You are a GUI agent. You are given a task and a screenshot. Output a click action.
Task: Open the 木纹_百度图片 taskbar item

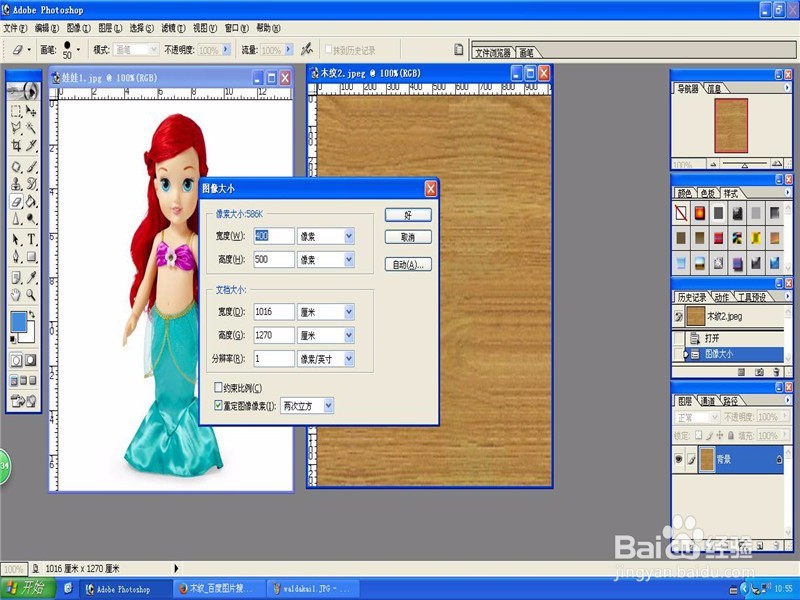220,589
